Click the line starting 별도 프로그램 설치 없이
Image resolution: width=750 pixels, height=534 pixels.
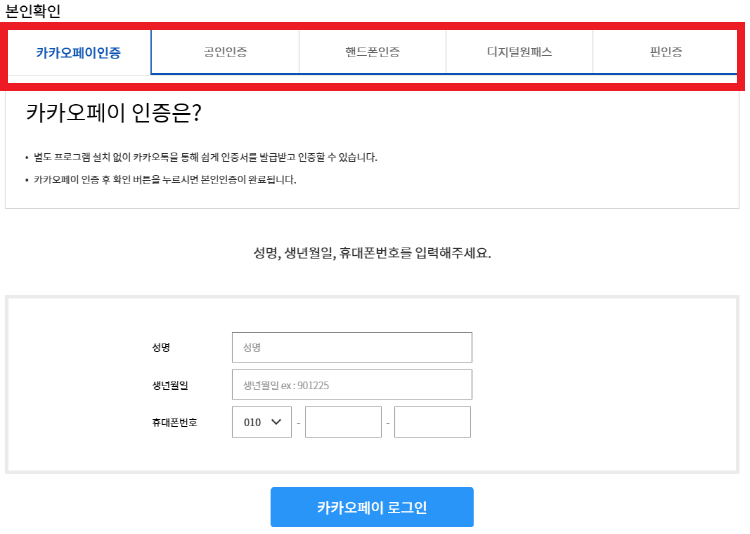click(206, 157)
